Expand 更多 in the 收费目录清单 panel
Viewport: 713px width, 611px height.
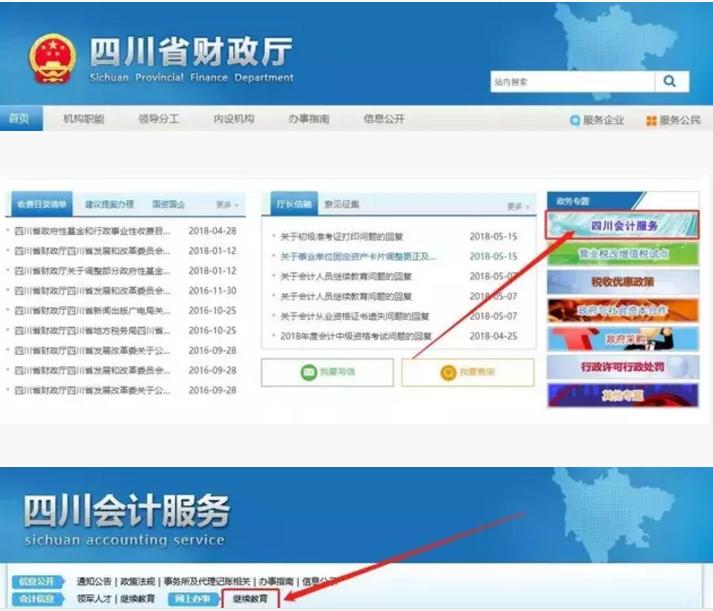228,205
